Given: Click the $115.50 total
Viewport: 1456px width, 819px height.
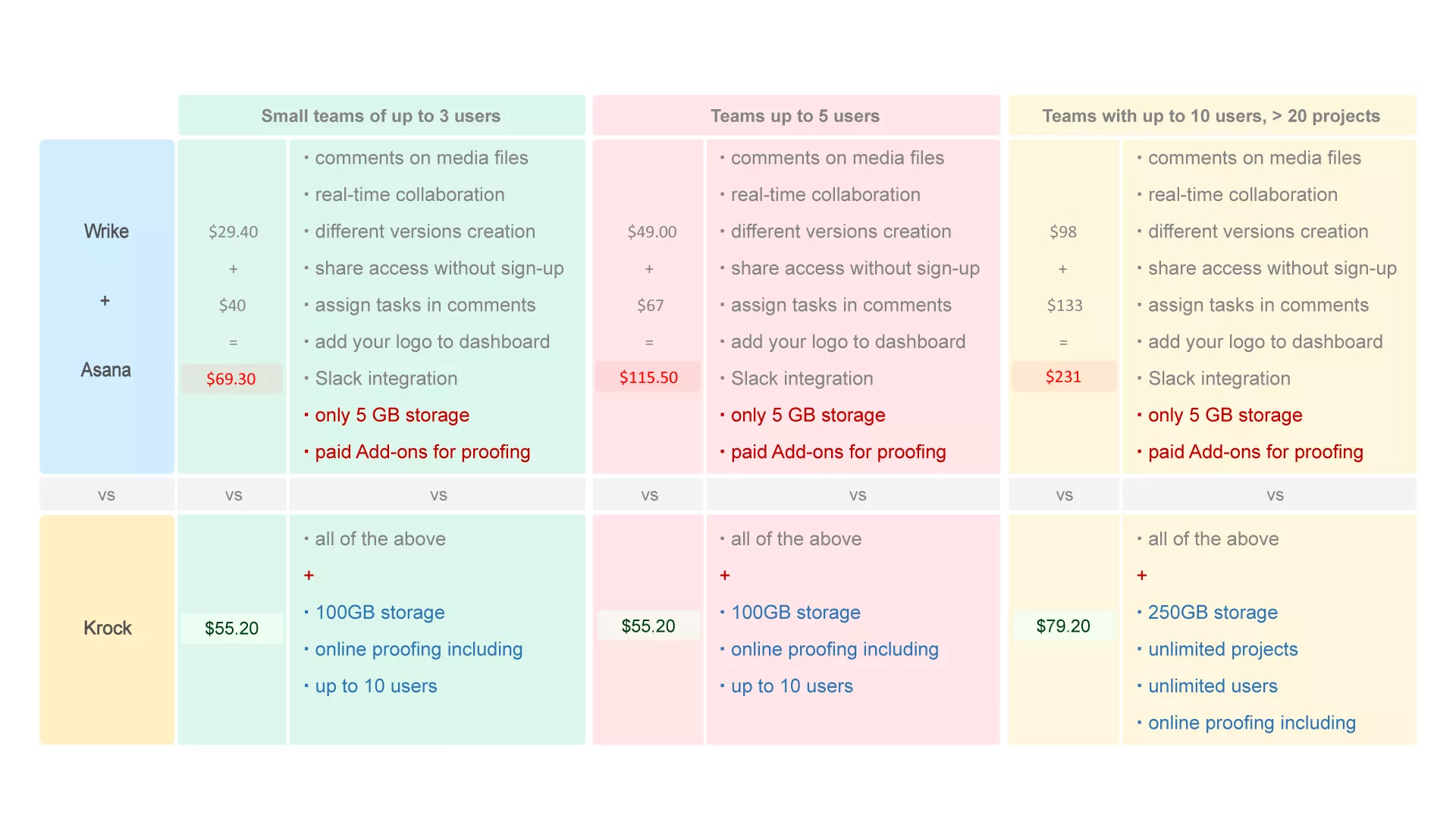Looking at the screenshot, I should pos(648,377).
